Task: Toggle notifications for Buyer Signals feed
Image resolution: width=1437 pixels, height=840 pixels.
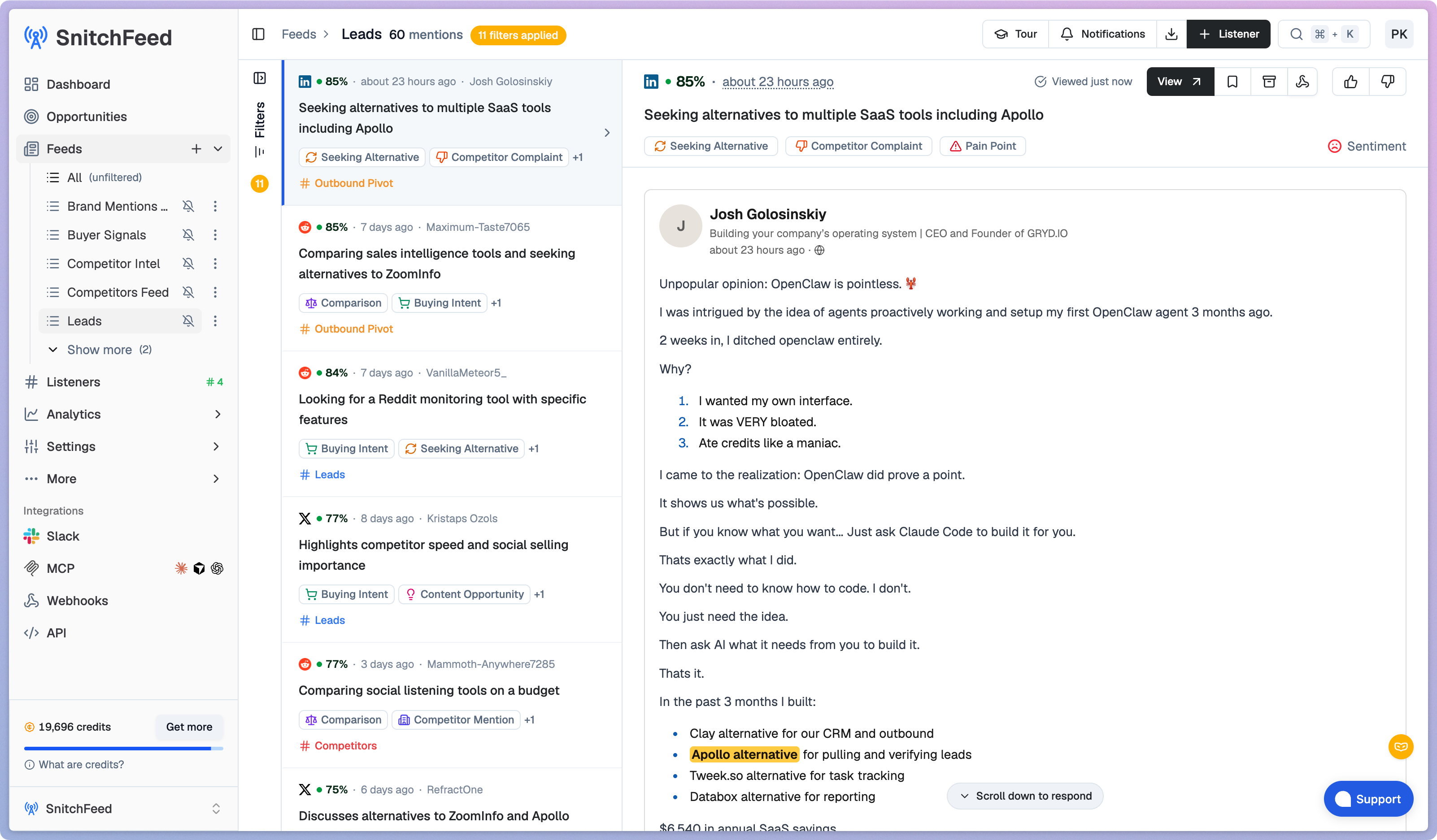Action: (x=188, y=235)
